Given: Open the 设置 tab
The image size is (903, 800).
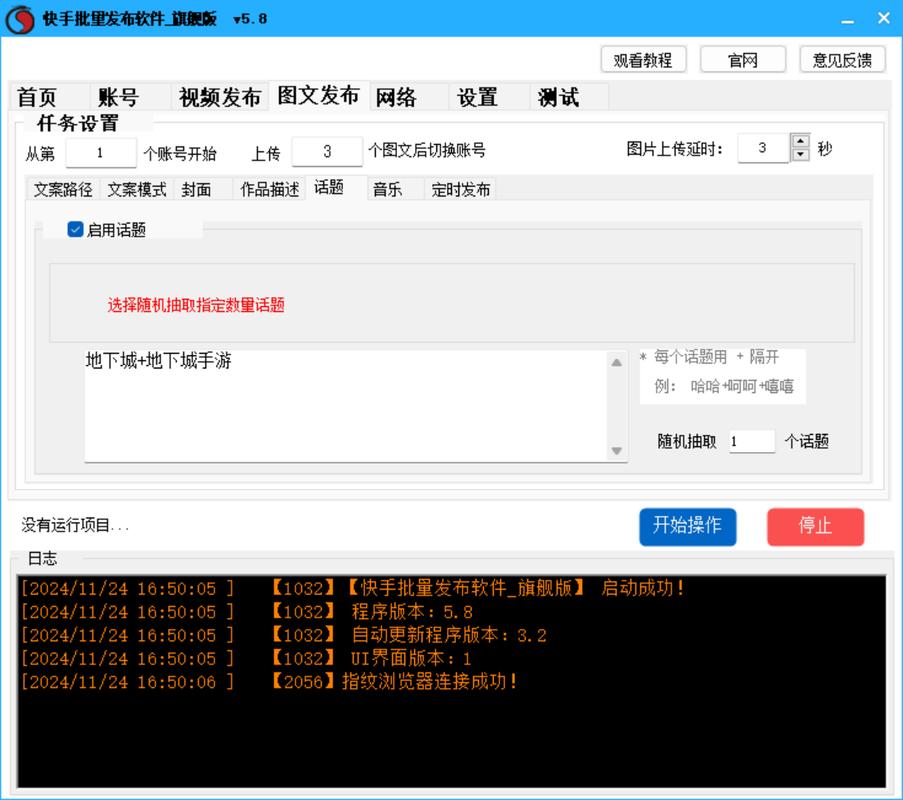Looking at the screenshot, I should click(x=490, y=97).
